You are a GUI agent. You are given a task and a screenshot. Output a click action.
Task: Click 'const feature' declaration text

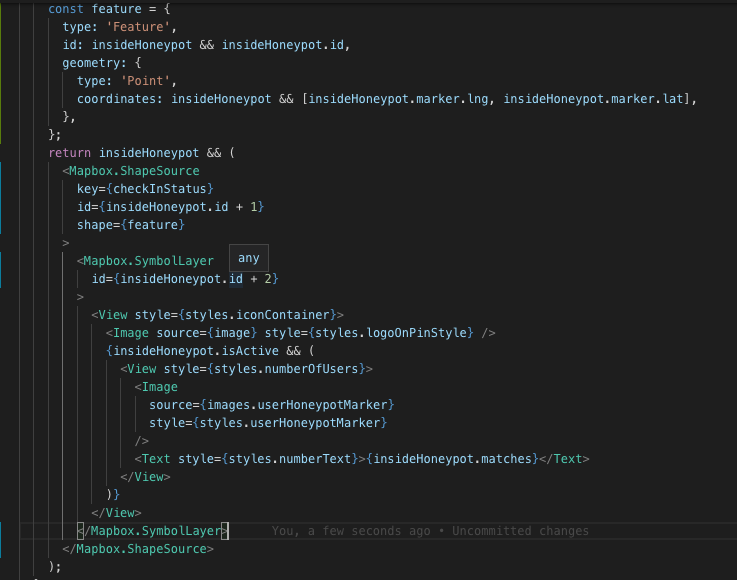pos(95,8)
